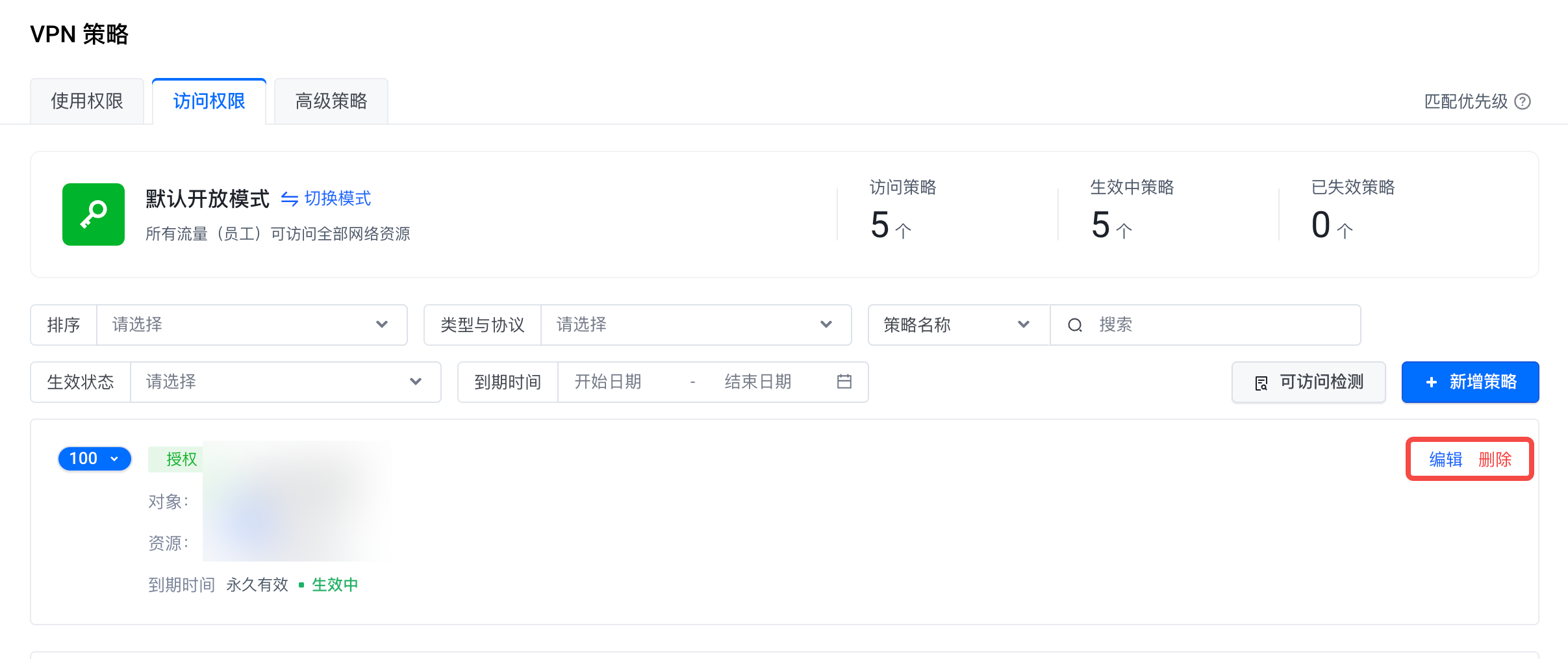Switch to the 使用权限 tab

(x=87, y=101)
